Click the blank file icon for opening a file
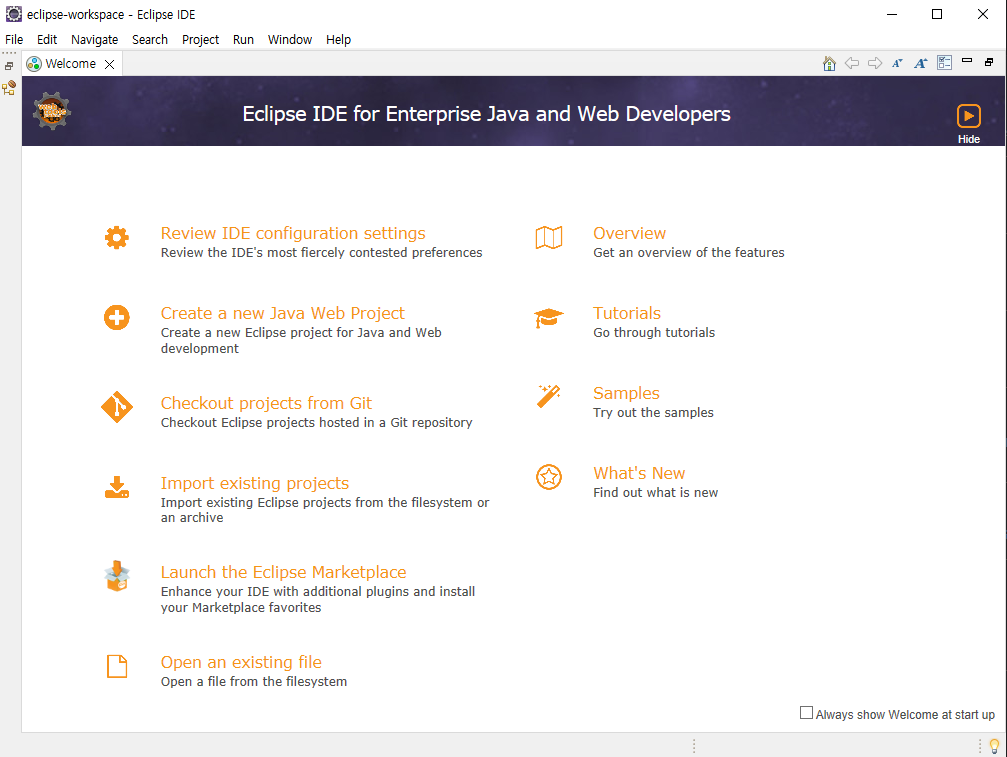This screenshot has height=757, width=1007. tap(117, 666)
